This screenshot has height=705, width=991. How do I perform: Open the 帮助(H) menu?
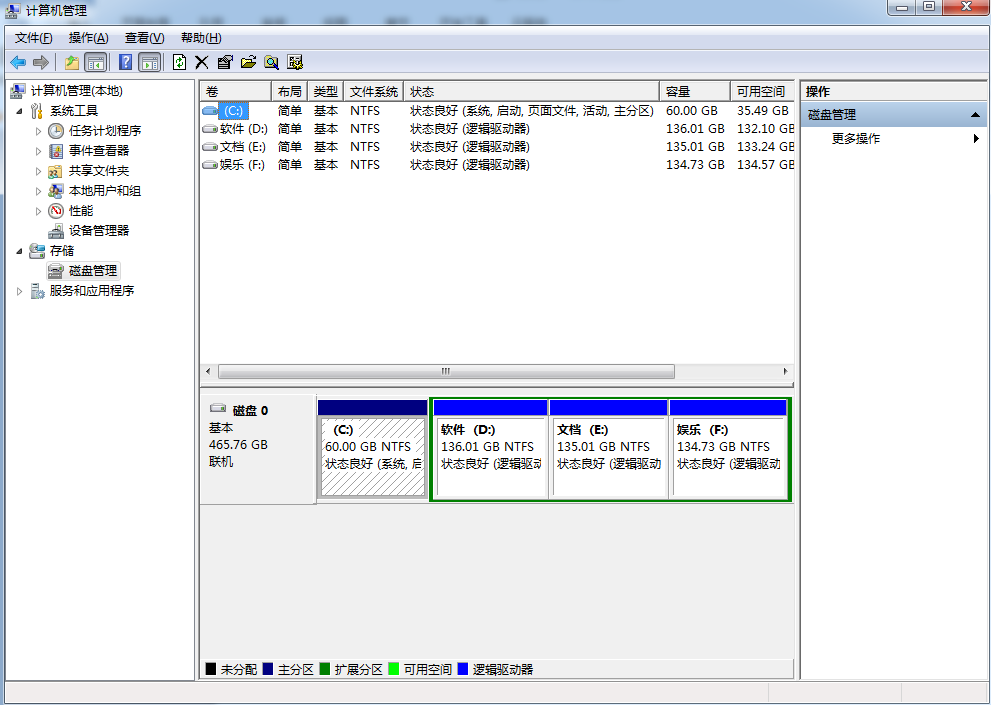[201, 38]
